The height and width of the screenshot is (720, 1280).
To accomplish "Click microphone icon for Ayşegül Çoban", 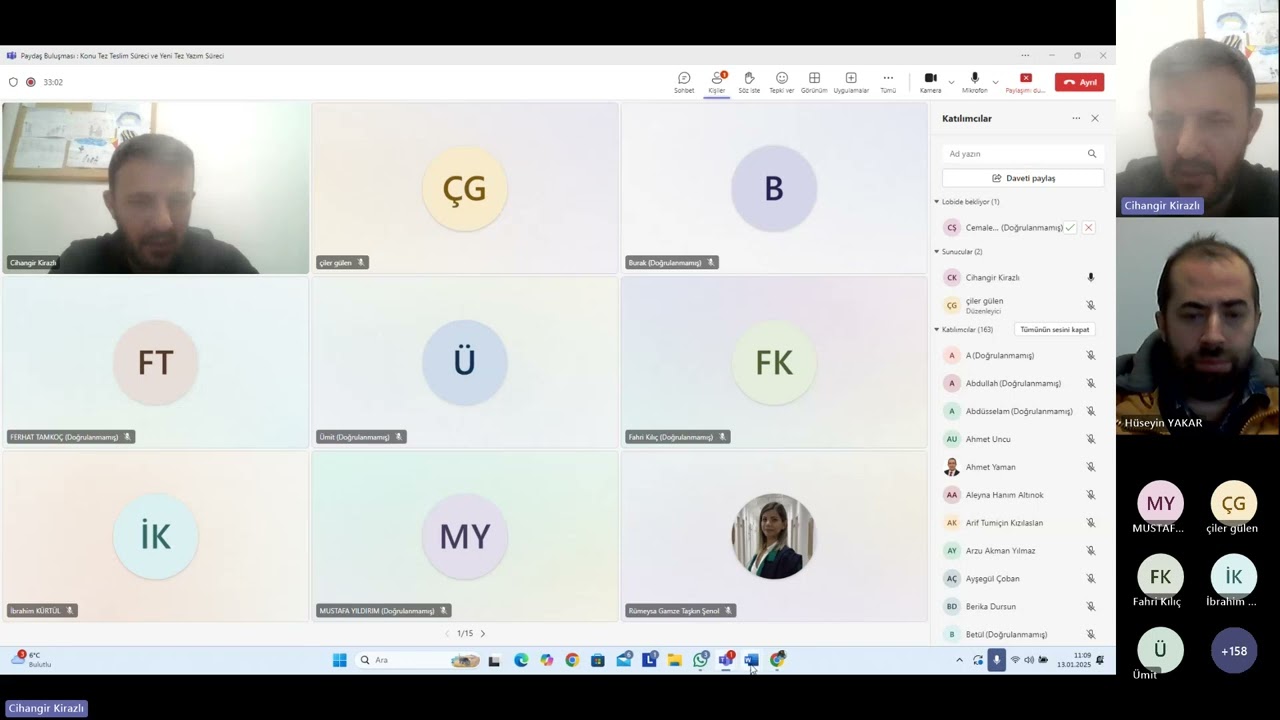I will click(1091, 579).
